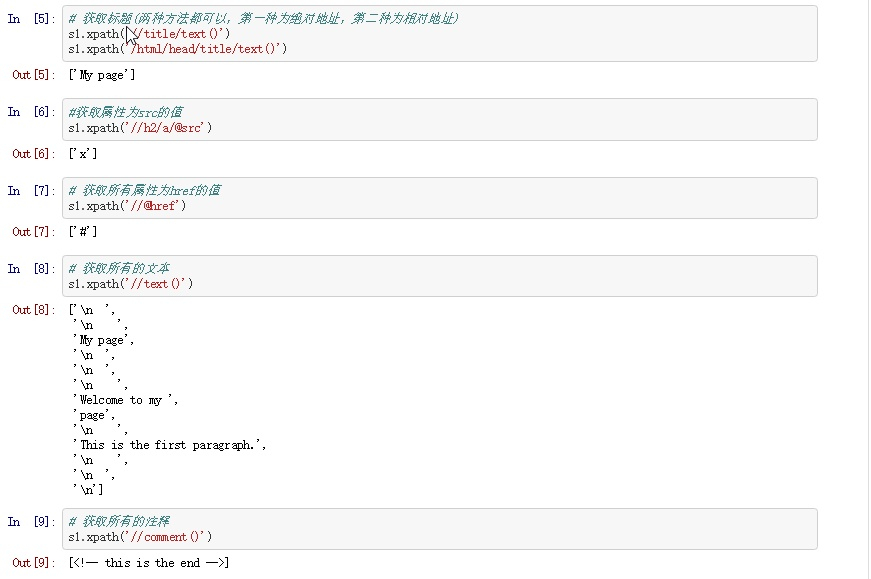The width and height of the screenshot is (871, 579).
Task: Click the 'this is the end' comment output
Action: click(149, 563)
